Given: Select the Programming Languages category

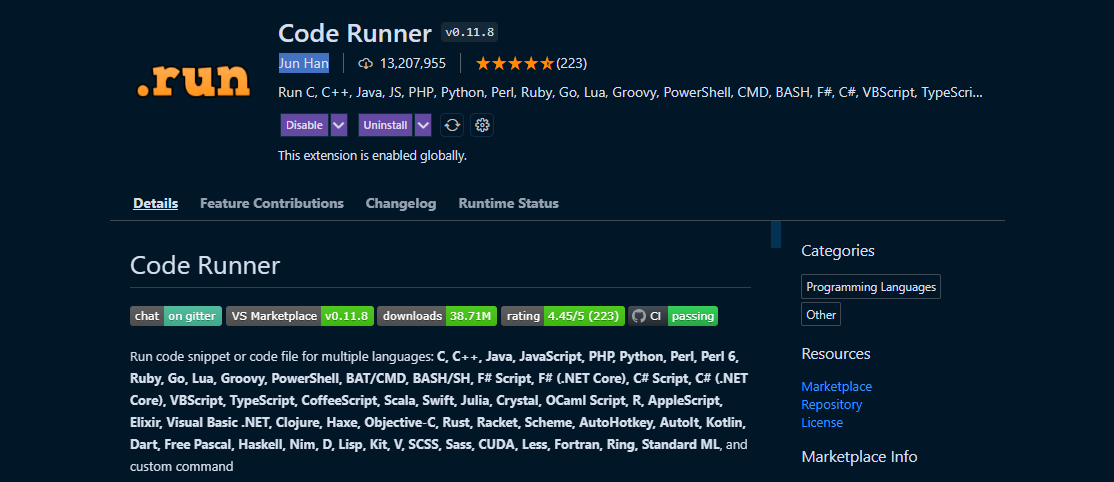Looking at the screenshot, I should 871,286.
